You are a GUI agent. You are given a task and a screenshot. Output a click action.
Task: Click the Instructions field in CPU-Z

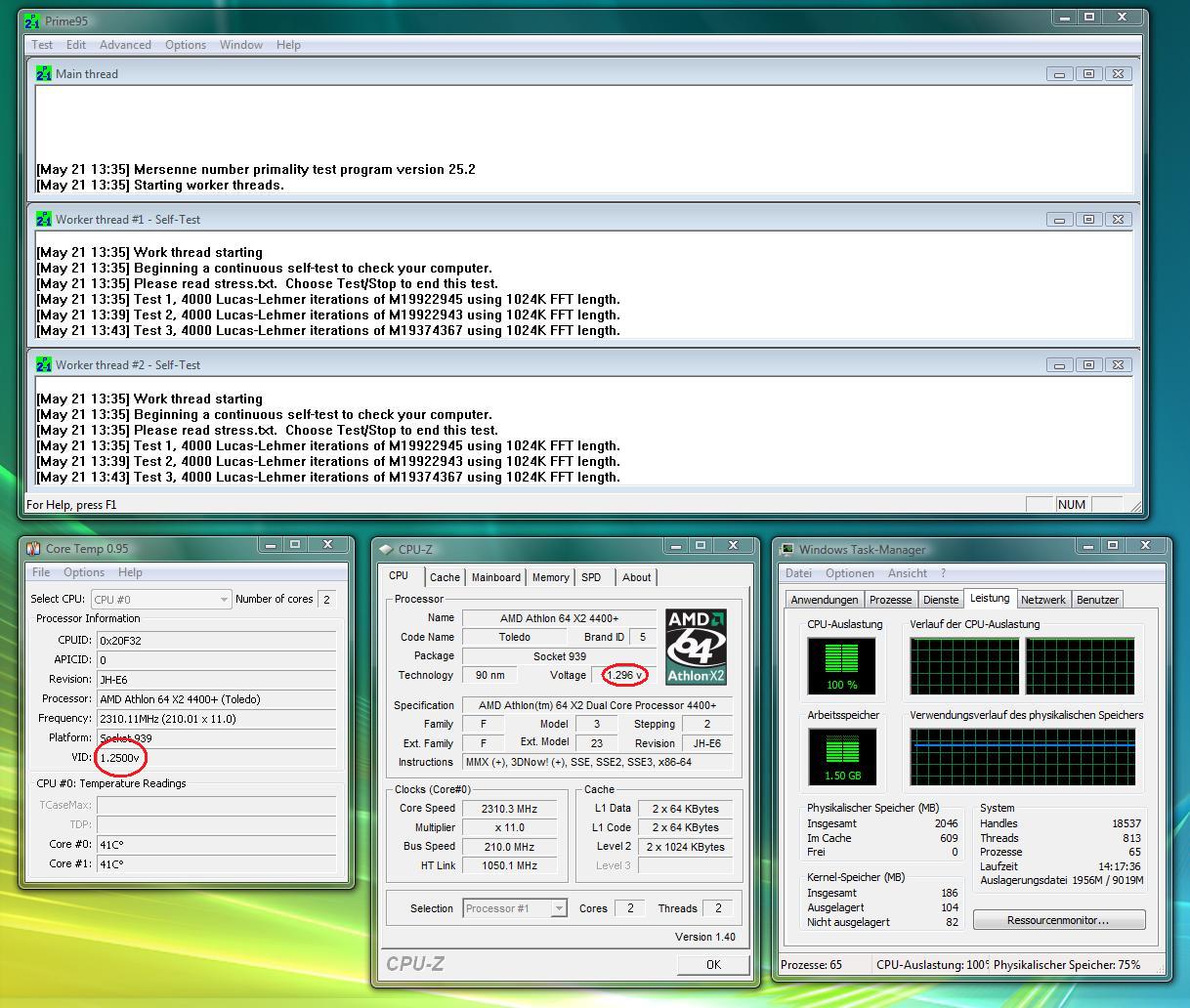click(597, 762)
